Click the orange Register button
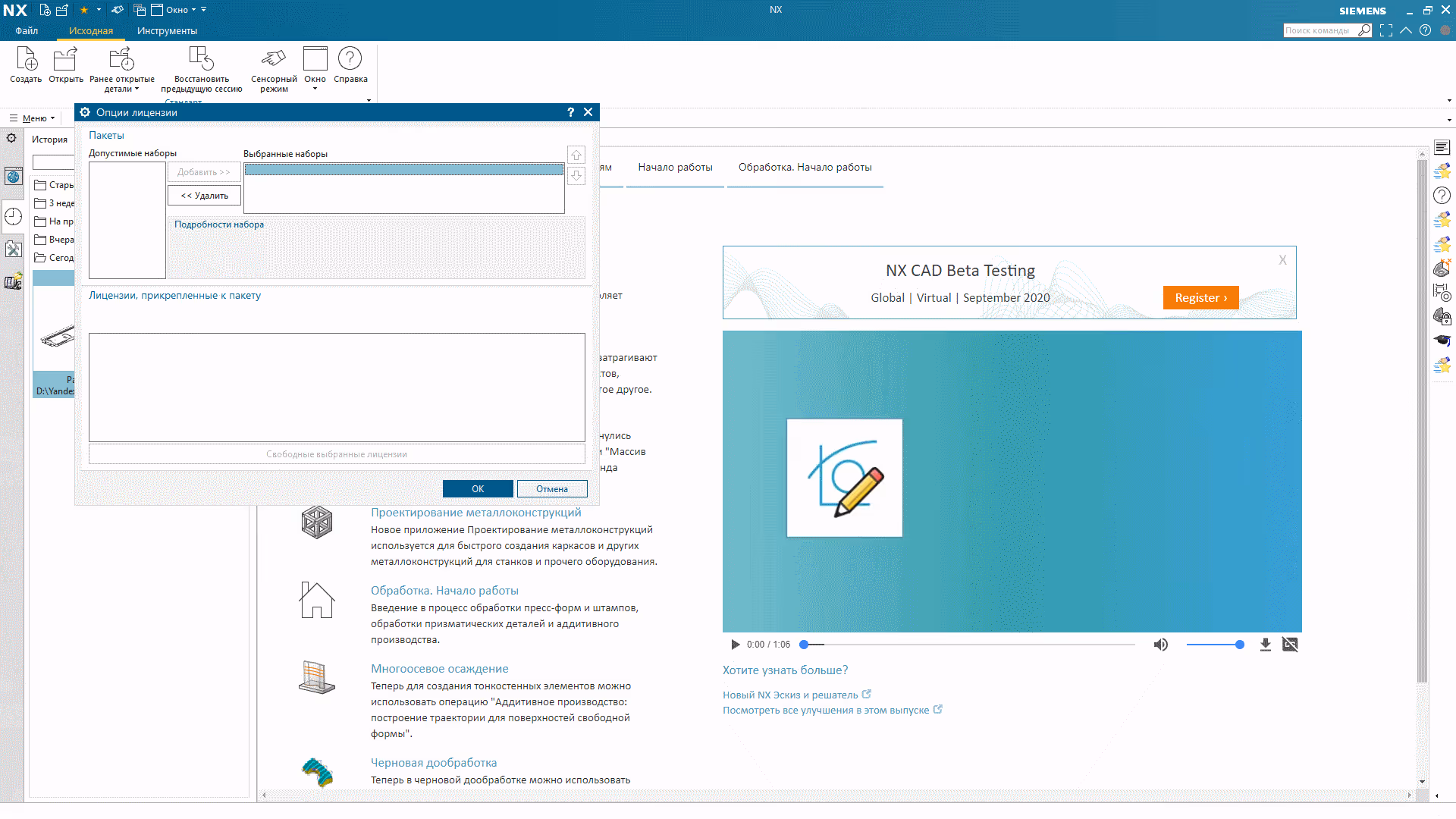This screenshot has width=1456, height=819. [1200, 298]
